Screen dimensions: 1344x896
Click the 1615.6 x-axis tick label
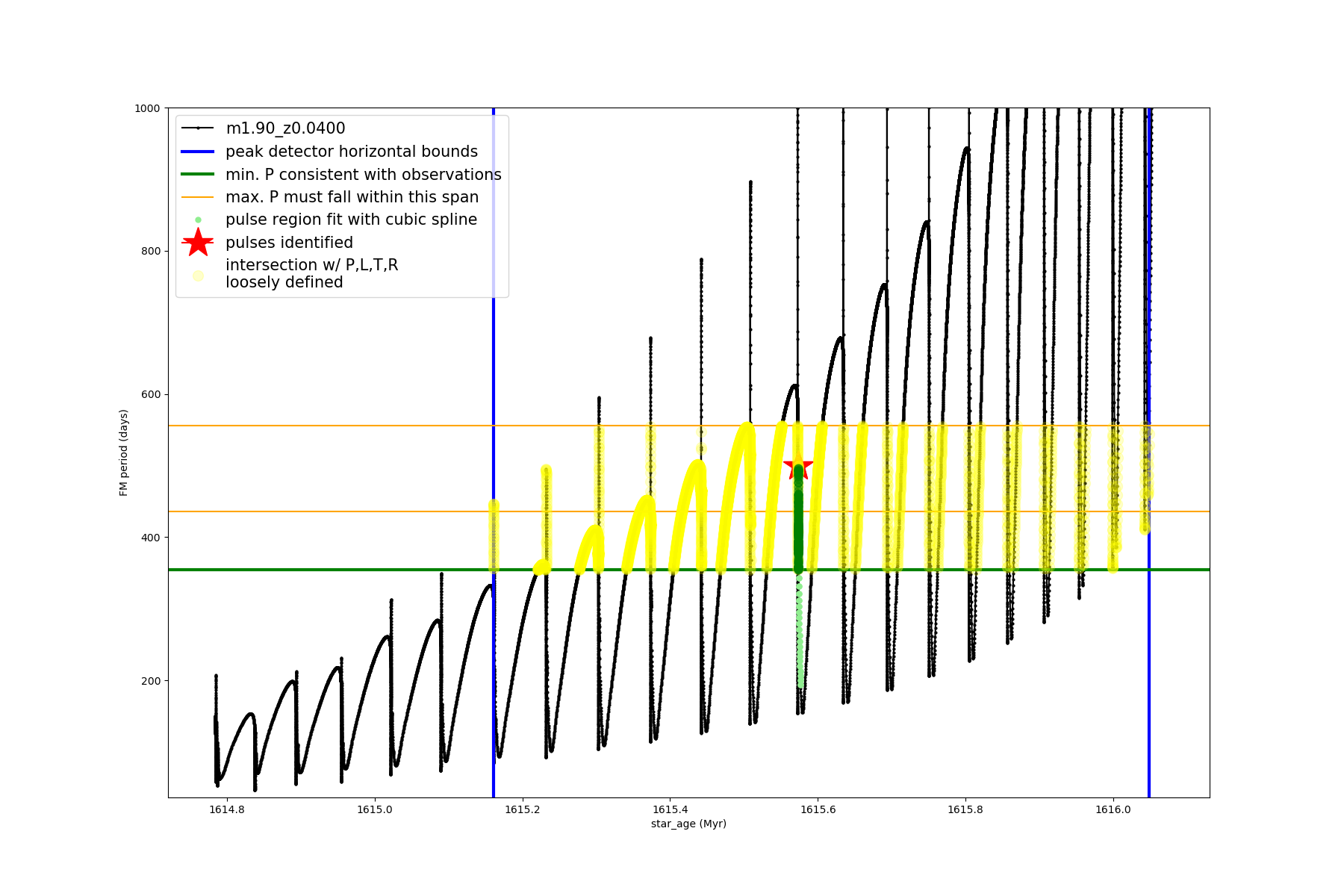click(818, 809)
